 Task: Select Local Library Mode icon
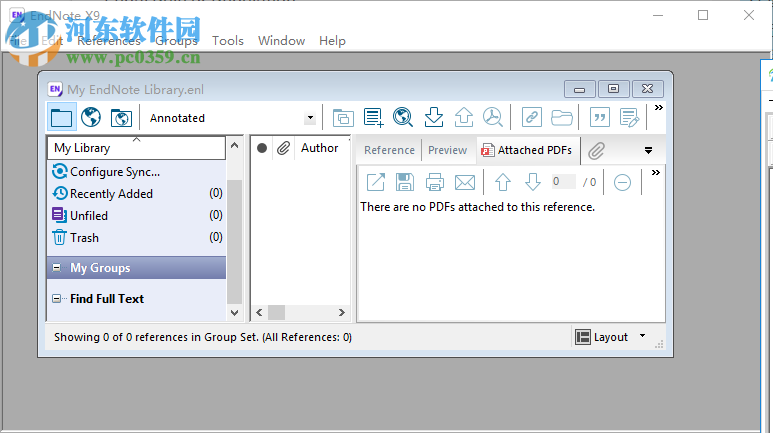[62, 117]
